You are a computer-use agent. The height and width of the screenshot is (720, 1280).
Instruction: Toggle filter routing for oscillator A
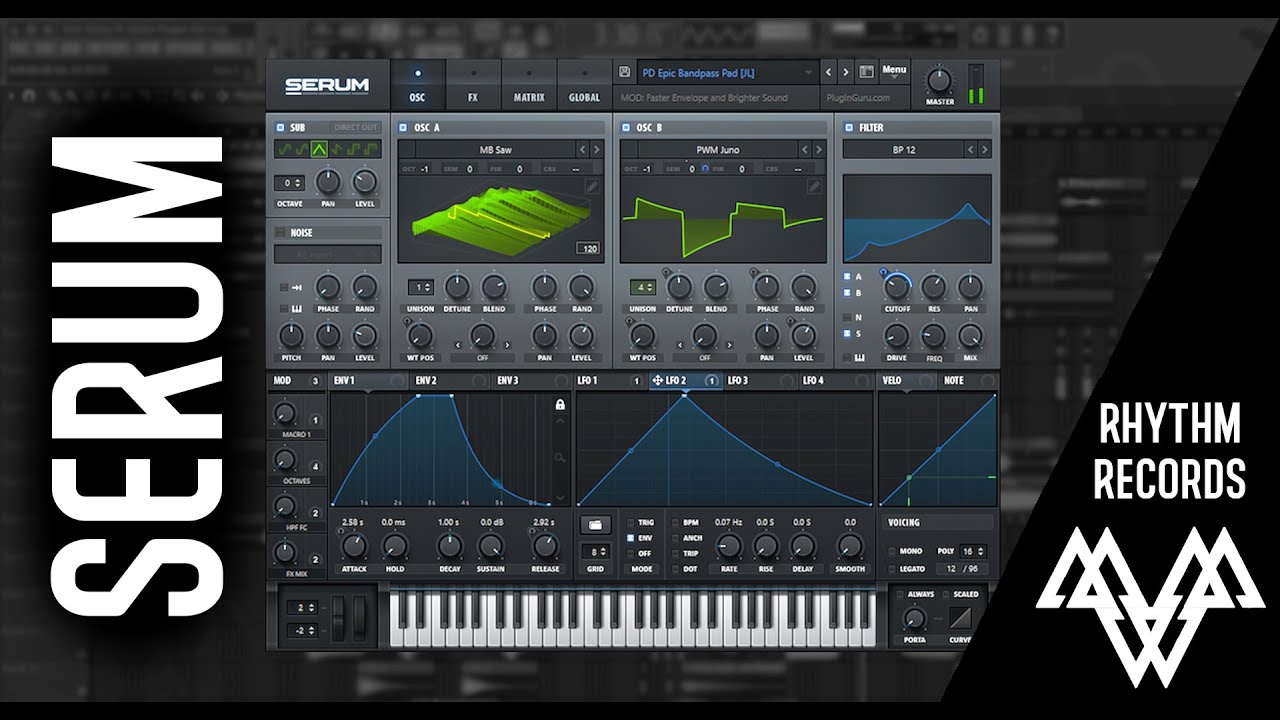pos(846,277)
